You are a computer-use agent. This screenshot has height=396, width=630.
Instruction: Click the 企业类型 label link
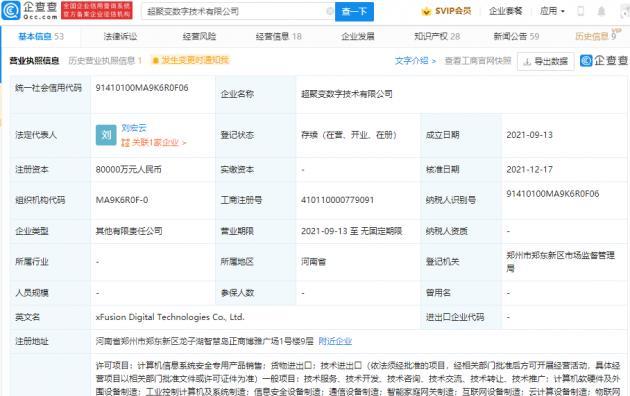click(x=32, y=231)
